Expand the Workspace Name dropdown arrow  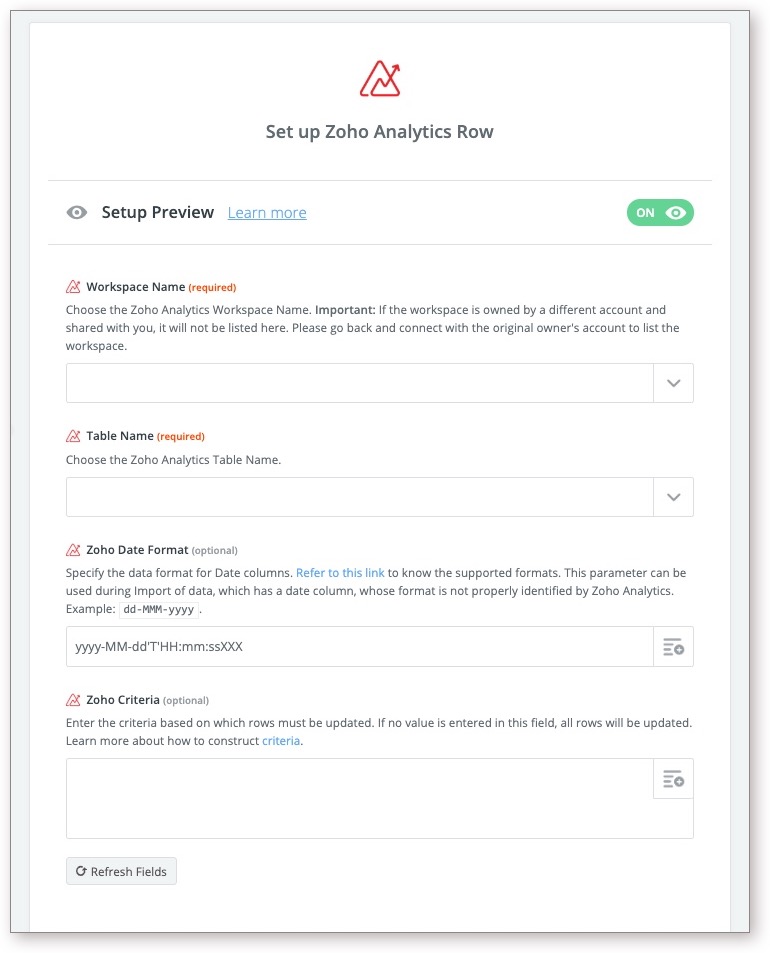point(673,383)
